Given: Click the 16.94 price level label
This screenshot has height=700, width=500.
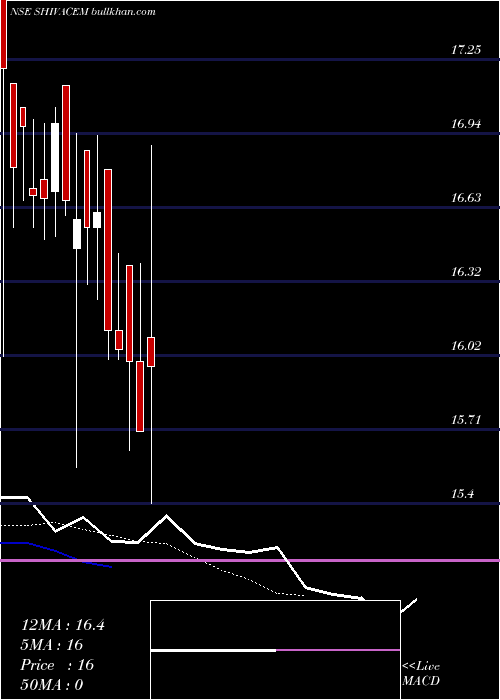Looking at the screenshot, I should [x=466, y=124].
